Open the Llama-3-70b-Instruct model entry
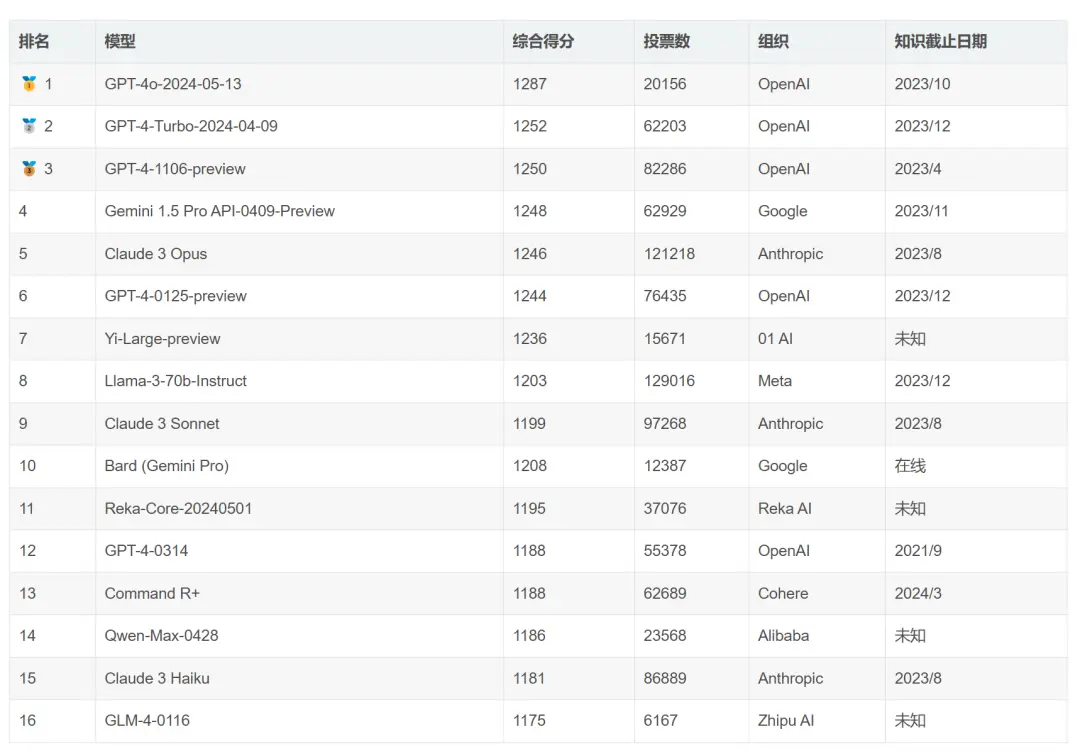Screen dimensions: 1080x756 175,381
